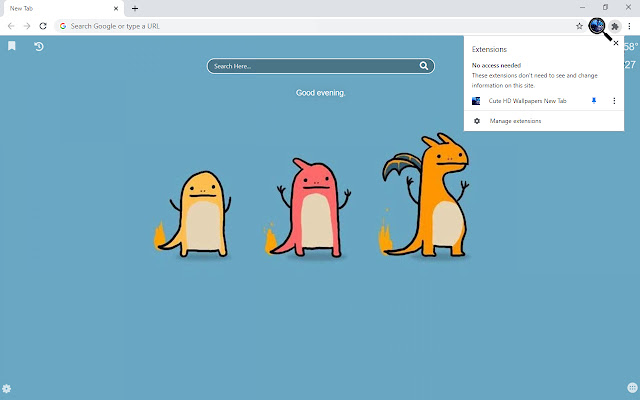Open a new tab with the plus button

135,8
